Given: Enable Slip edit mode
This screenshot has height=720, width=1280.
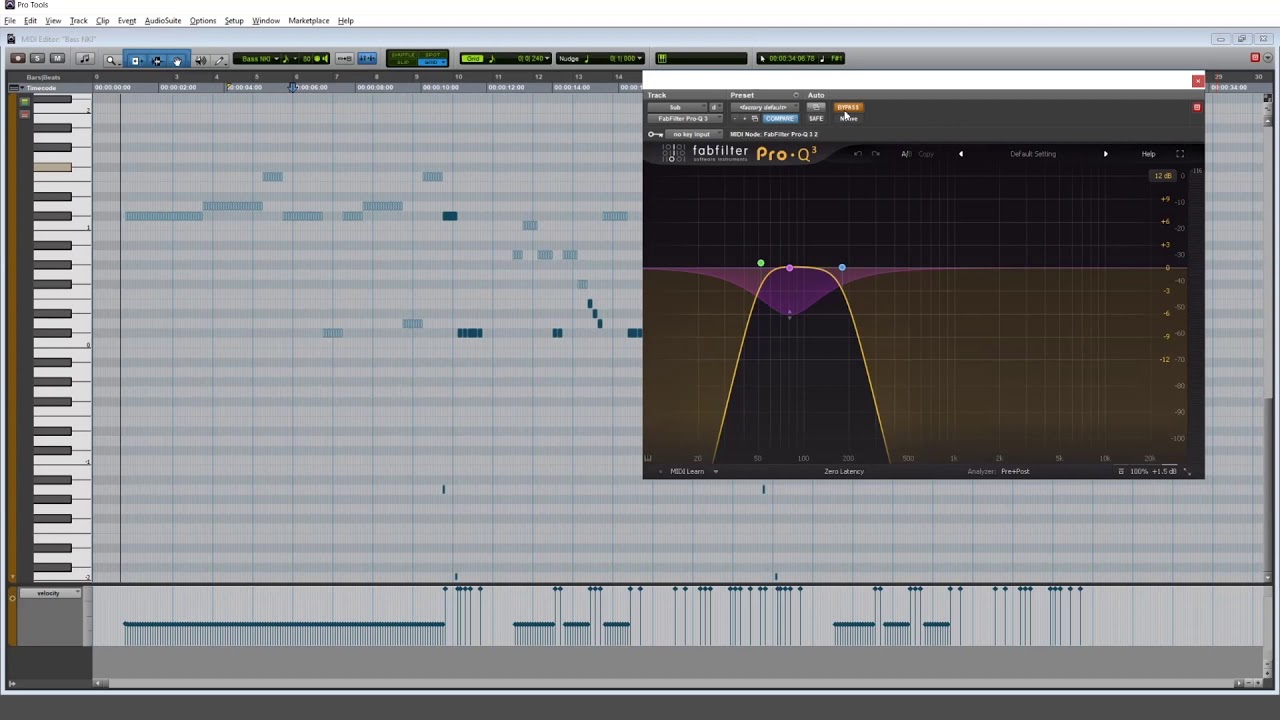Looking at the screenshot, I should [x=403, y=63].
